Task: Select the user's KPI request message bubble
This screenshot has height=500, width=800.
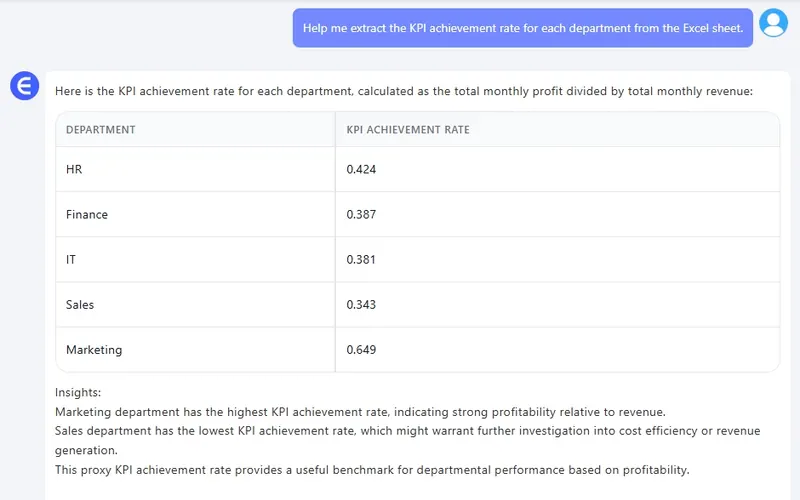Action: click(x=522, y=28)
